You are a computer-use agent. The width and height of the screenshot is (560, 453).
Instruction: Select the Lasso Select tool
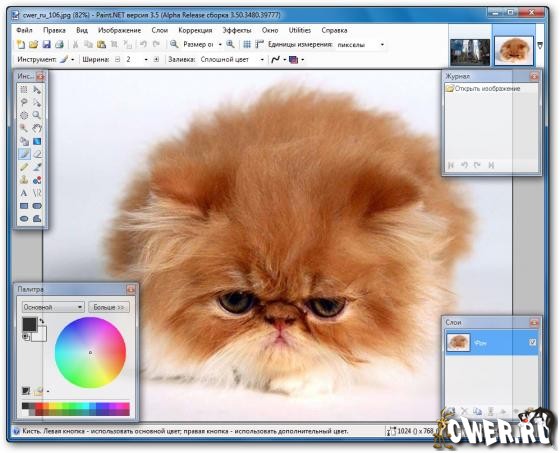click(x=24, y=102)
